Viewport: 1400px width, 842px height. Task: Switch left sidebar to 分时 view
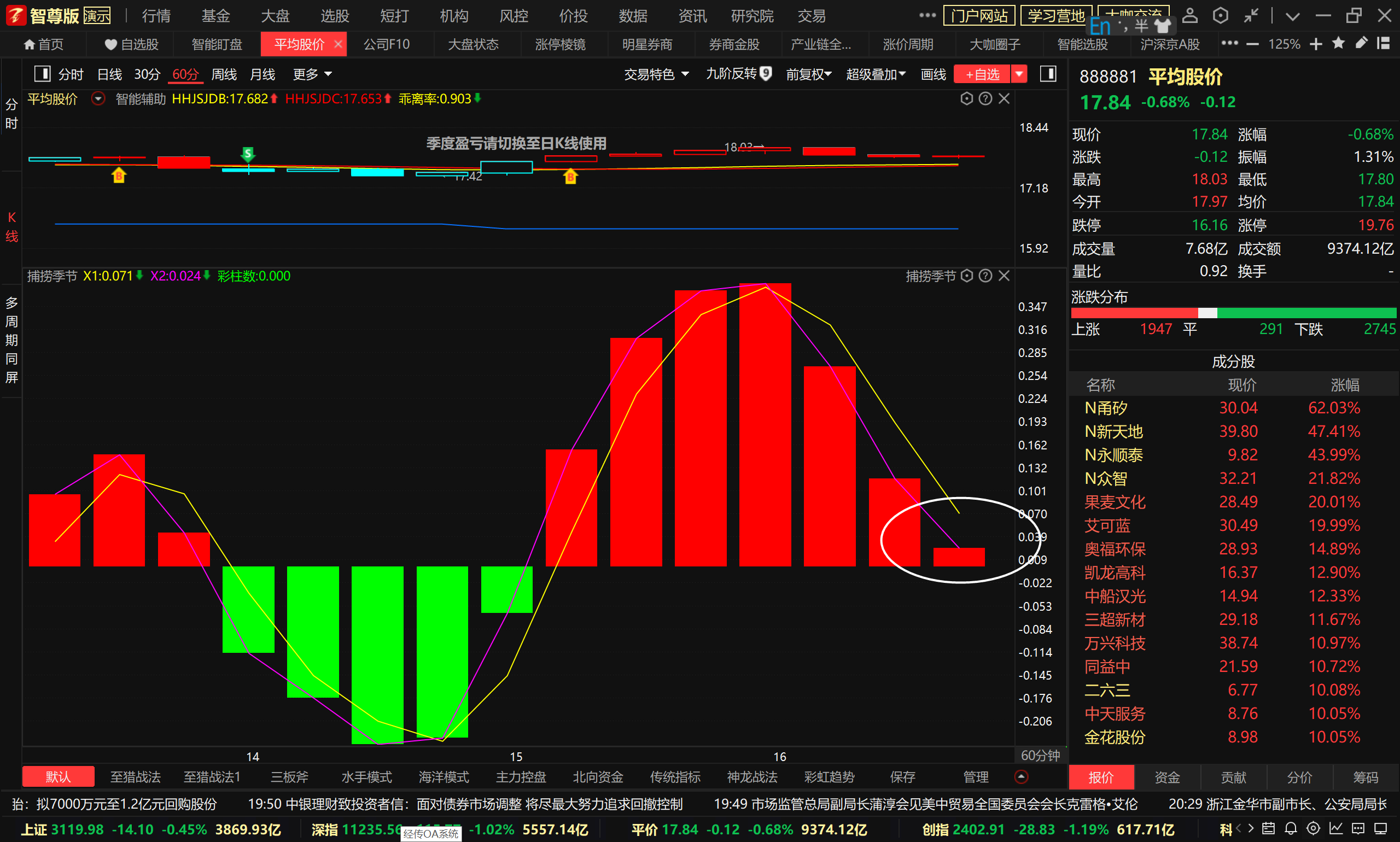coord(11,114)
